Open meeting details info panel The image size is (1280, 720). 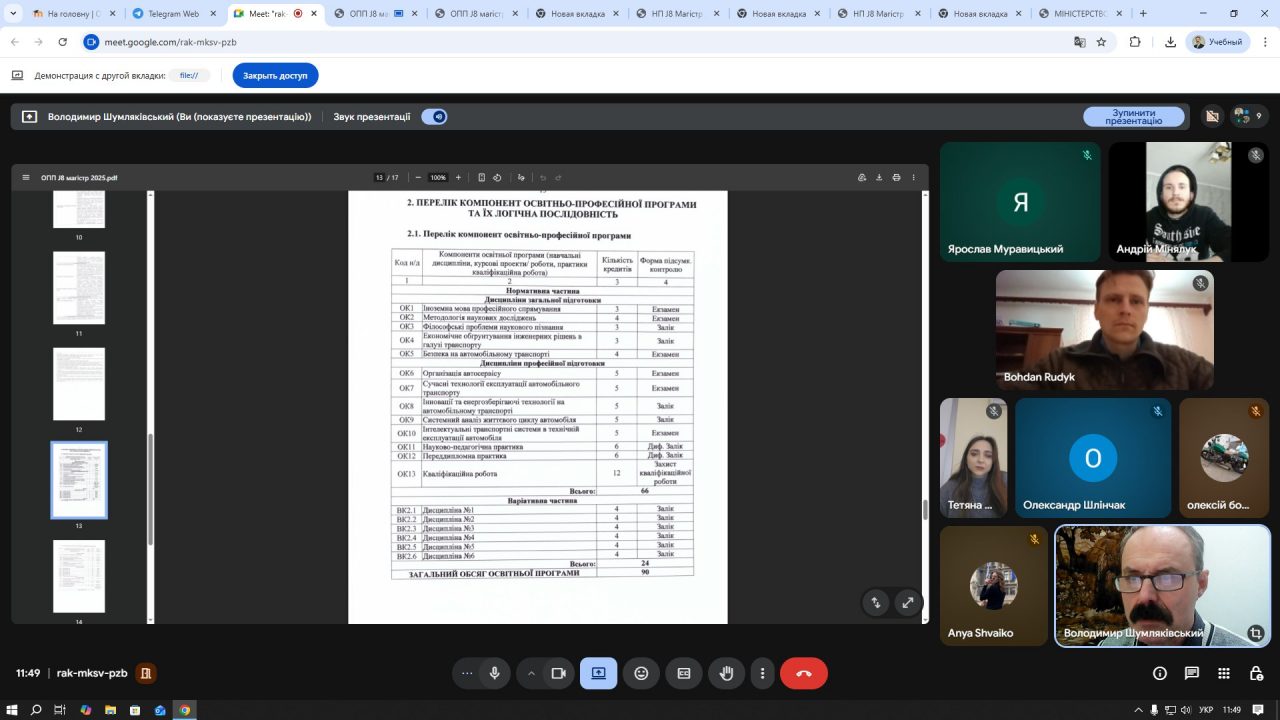click(x=1160, y=673)
